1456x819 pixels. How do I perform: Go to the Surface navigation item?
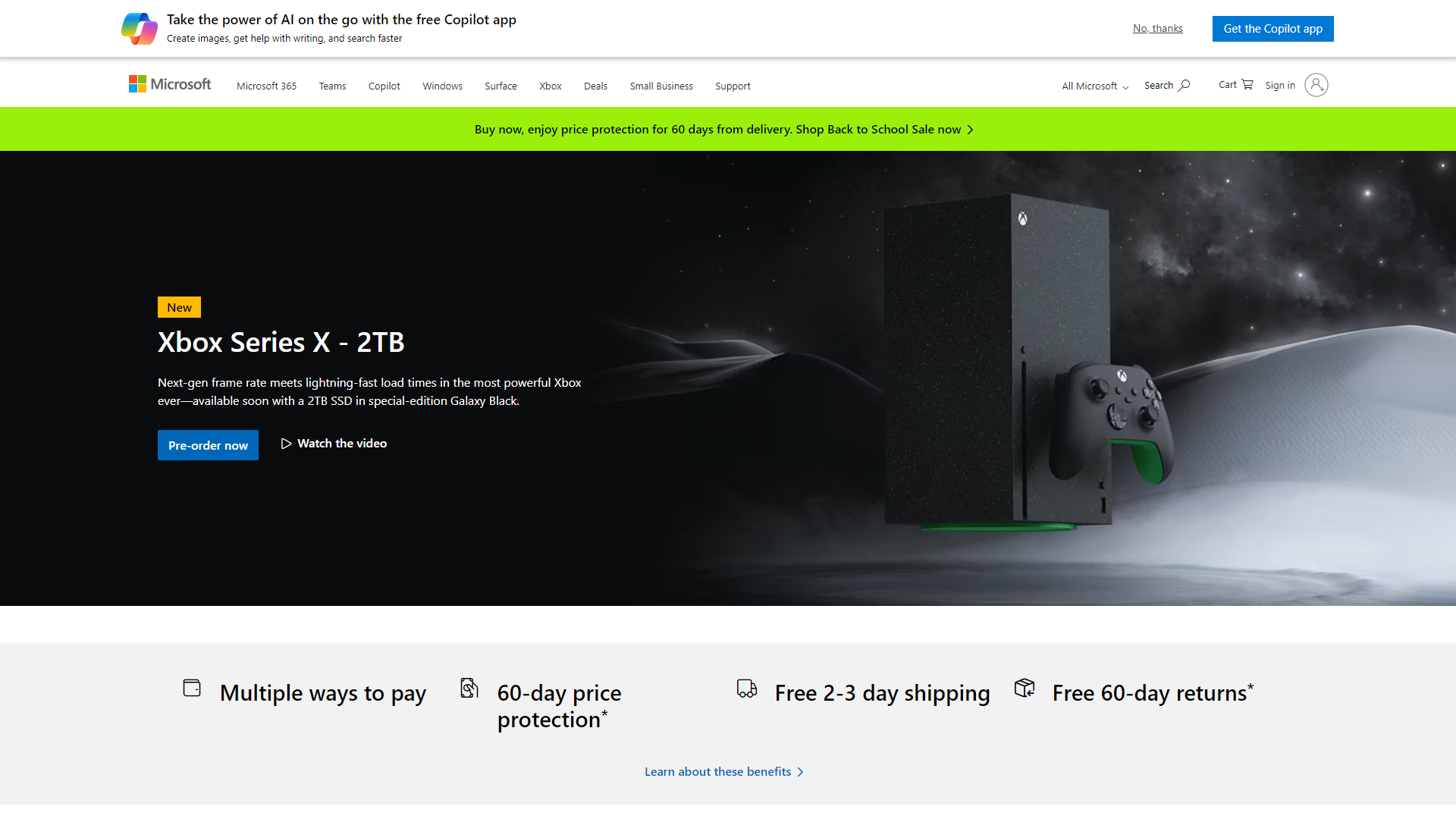(500, 86)
